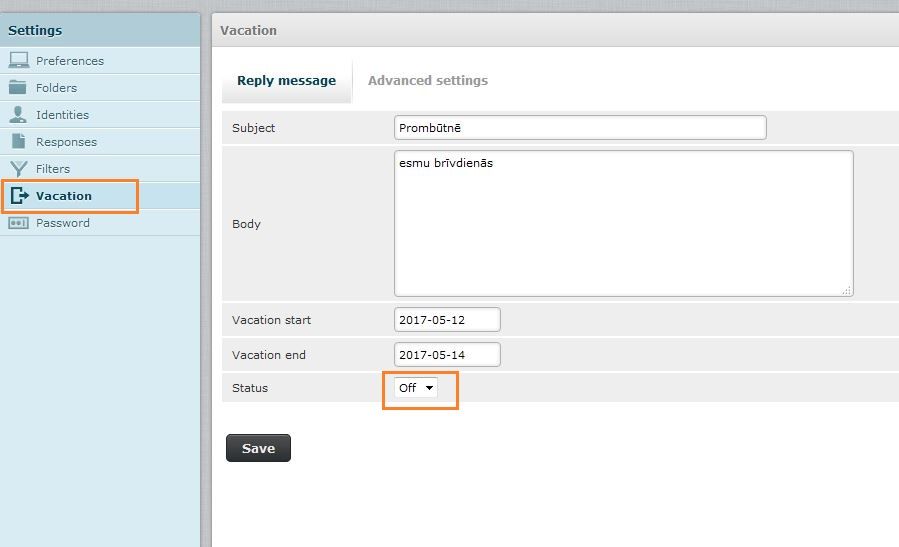Switch to the Advanced settings tab
Image resolution: width=899 pixels, height=547 pixels.
coord(428,80)
